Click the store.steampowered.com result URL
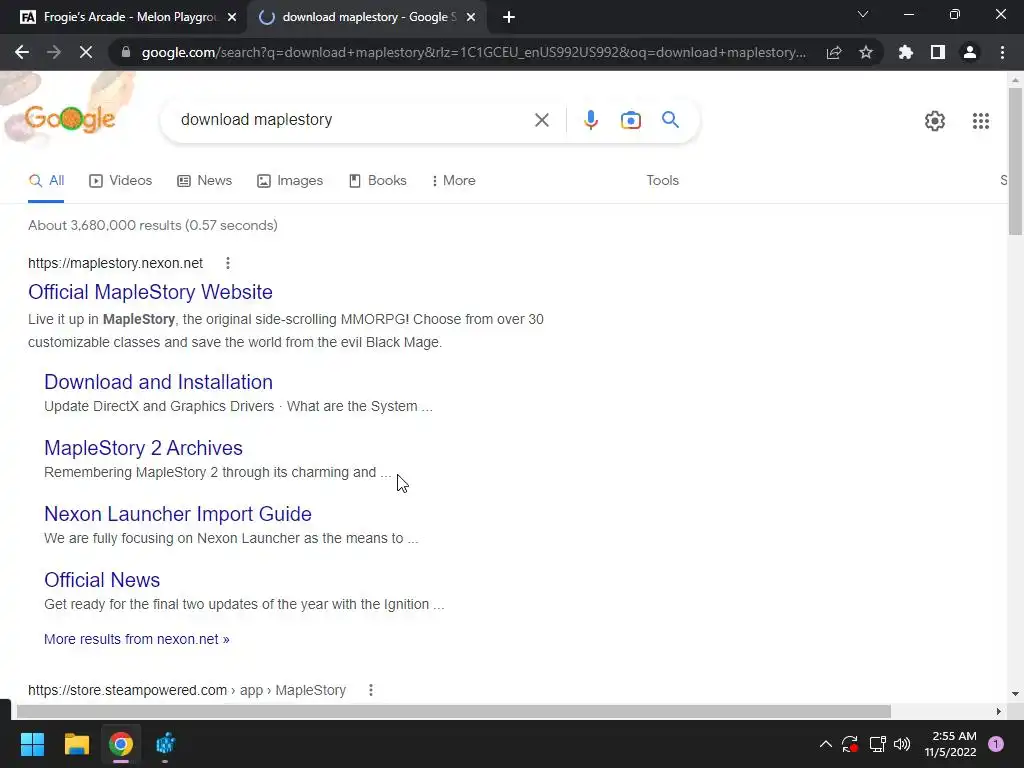 (187, 690)
